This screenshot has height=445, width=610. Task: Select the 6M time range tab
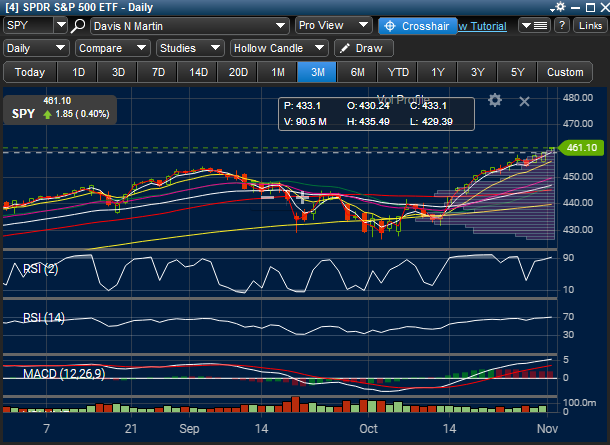(x=358, y=72)
